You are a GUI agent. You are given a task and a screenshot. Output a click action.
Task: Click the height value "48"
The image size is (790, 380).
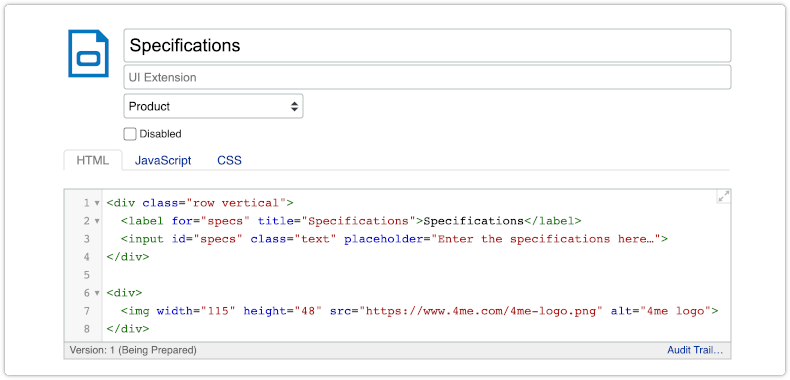(x=308, y=311)
